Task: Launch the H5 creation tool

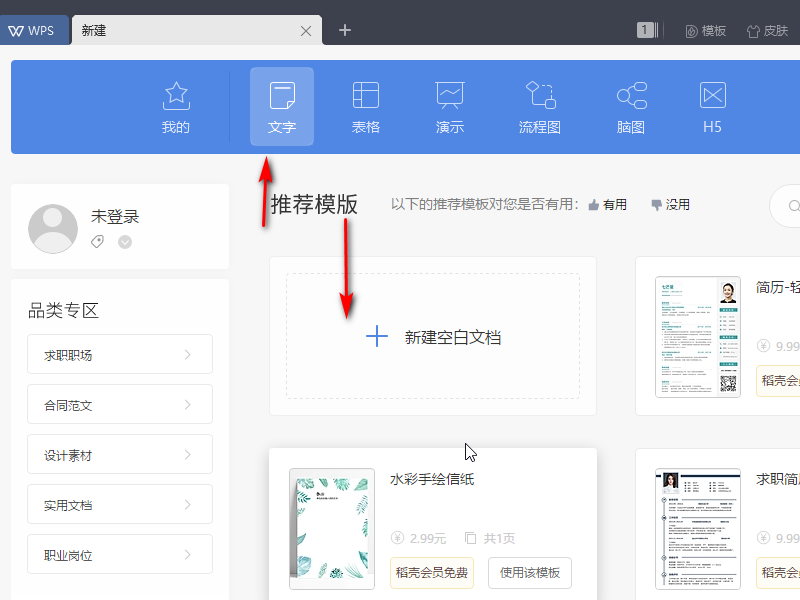Action: (711, 106)
